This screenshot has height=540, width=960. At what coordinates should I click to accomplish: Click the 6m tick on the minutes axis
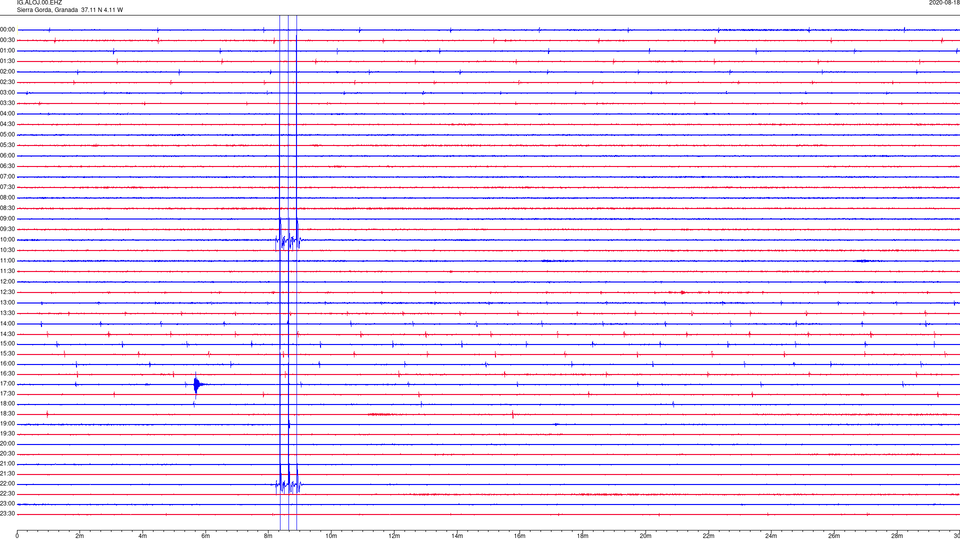click(206, 536)
